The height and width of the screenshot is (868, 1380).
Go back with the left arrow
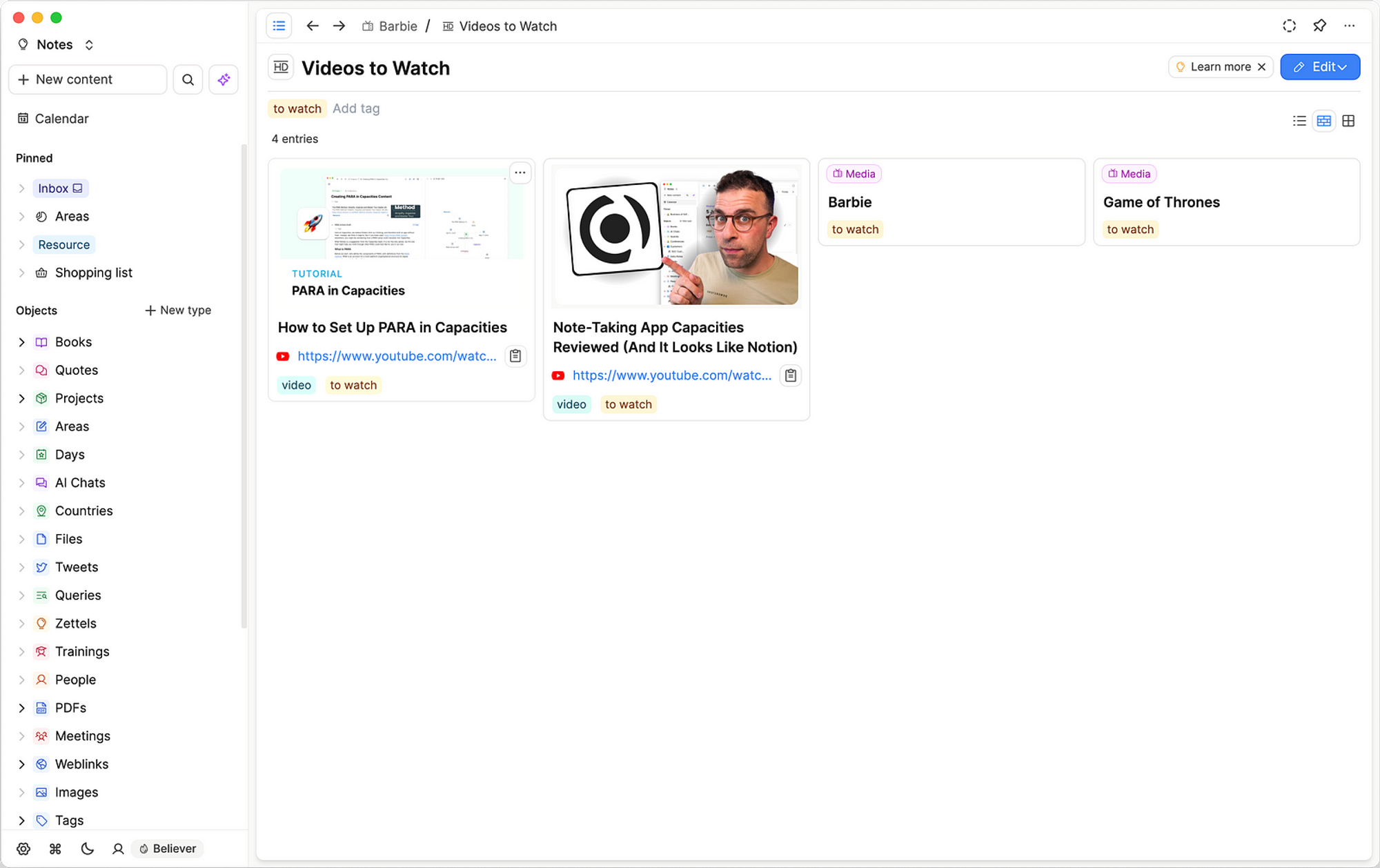tap(313, 26)
